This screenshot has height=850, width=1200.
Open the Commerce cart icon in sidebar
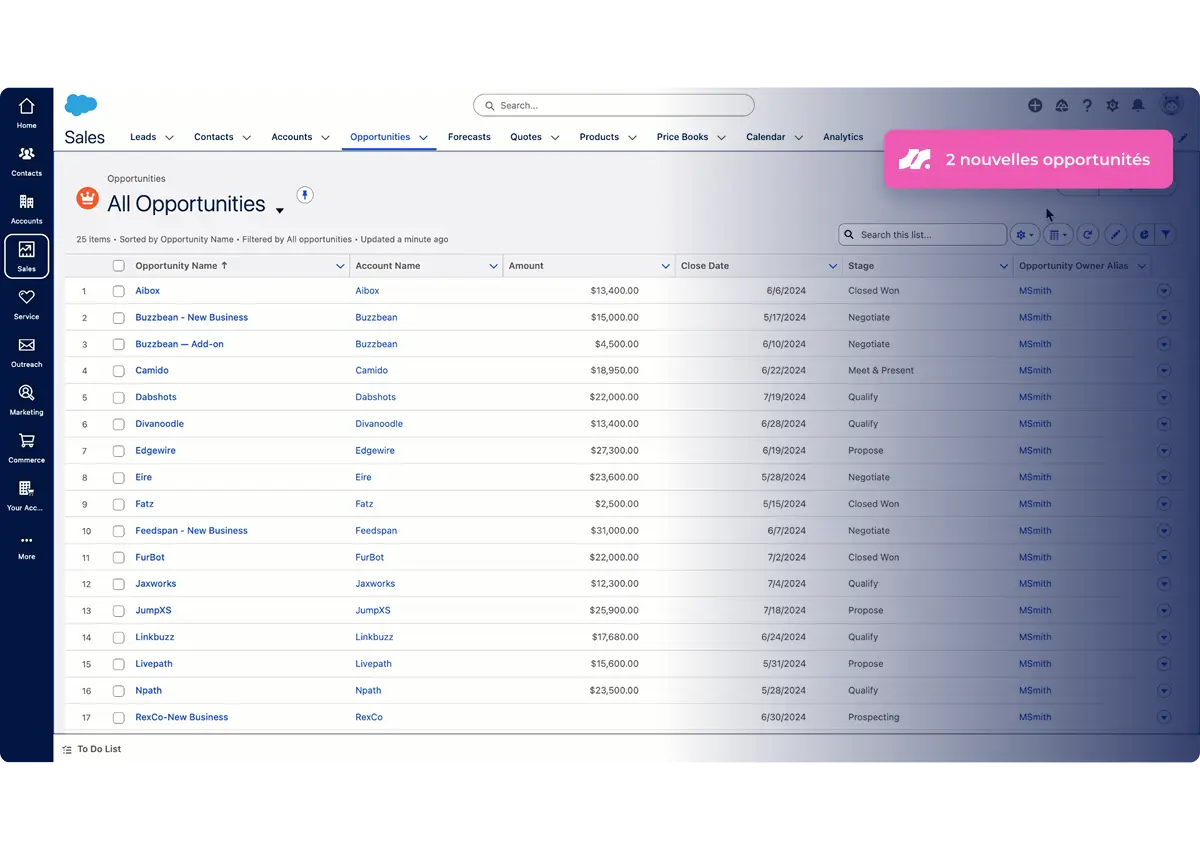pos(26,447)
